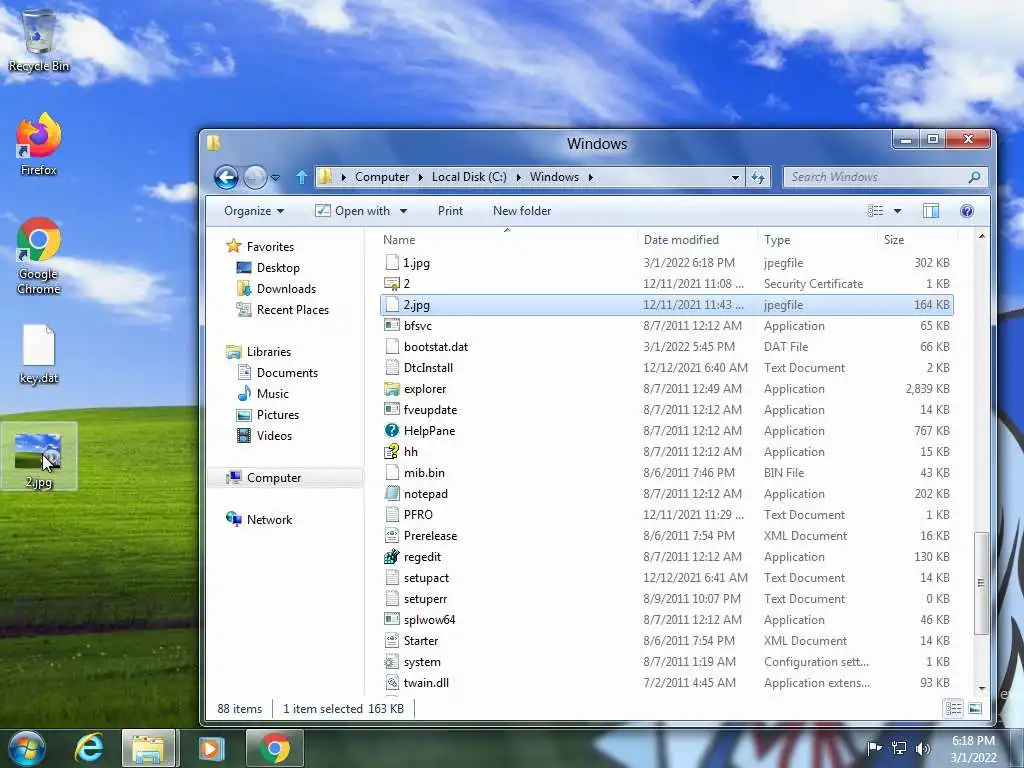1024x768 pixels.
Task: Click the Refresh button in address bar
Action: pyautogui.click(x=758, y=177)
